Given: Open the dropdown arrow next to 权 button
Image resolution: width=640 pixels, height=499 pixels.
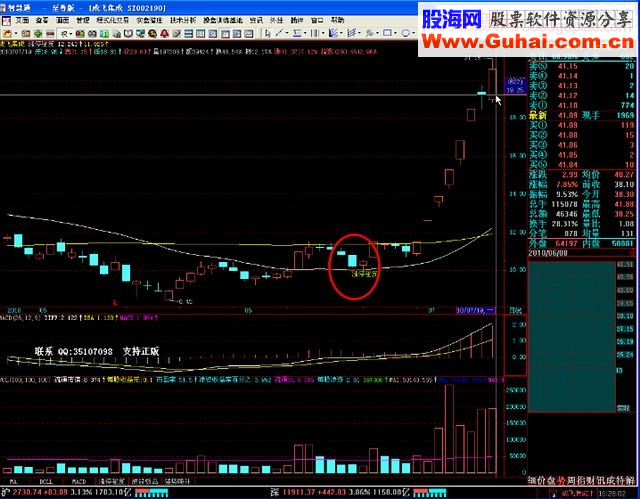Looking at the screenshot, I should pos(71,34).
